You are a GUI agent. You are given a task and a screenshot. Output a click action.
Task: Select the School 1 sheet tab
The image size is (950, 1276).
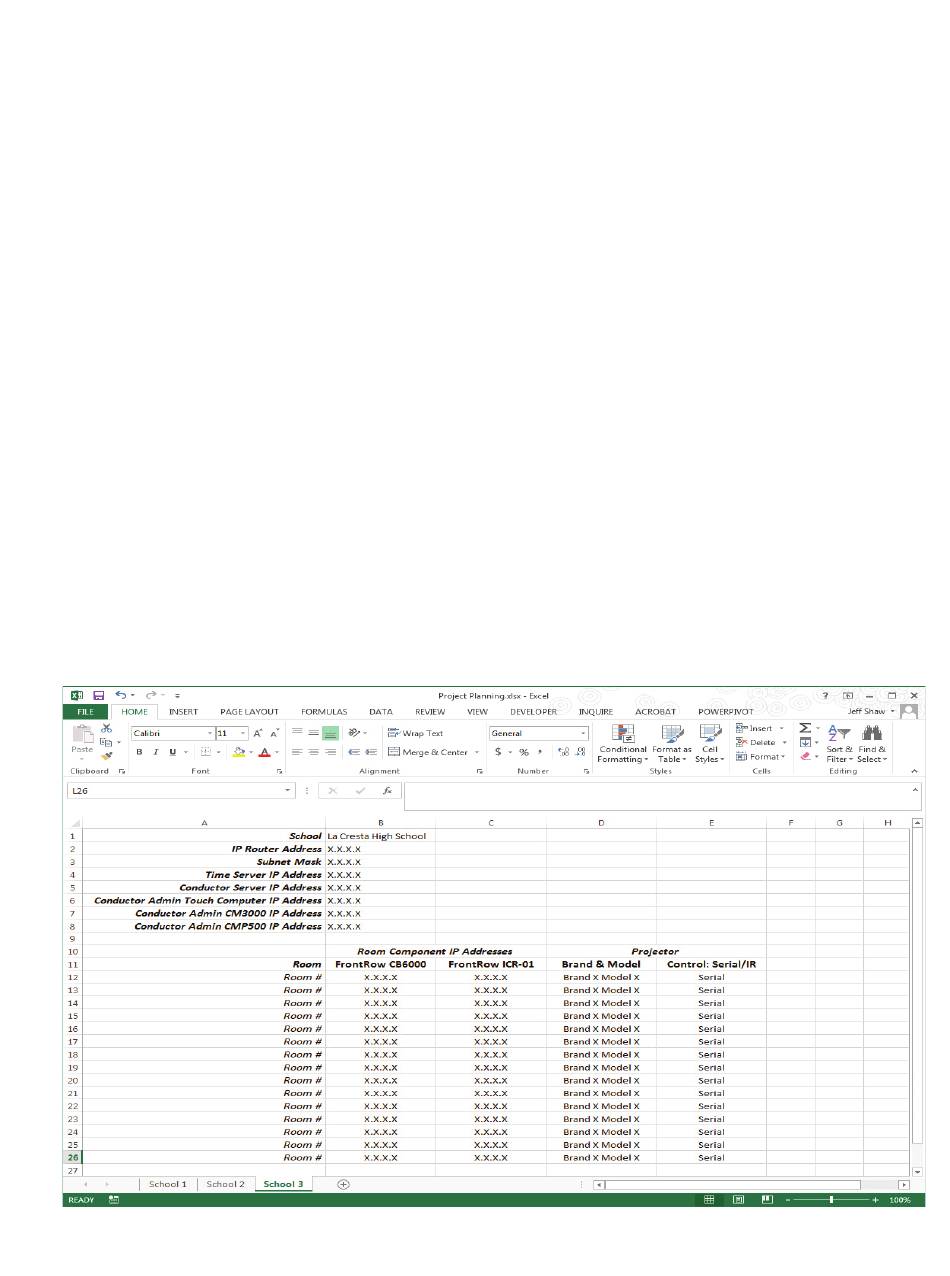(x=168, y=1184)
